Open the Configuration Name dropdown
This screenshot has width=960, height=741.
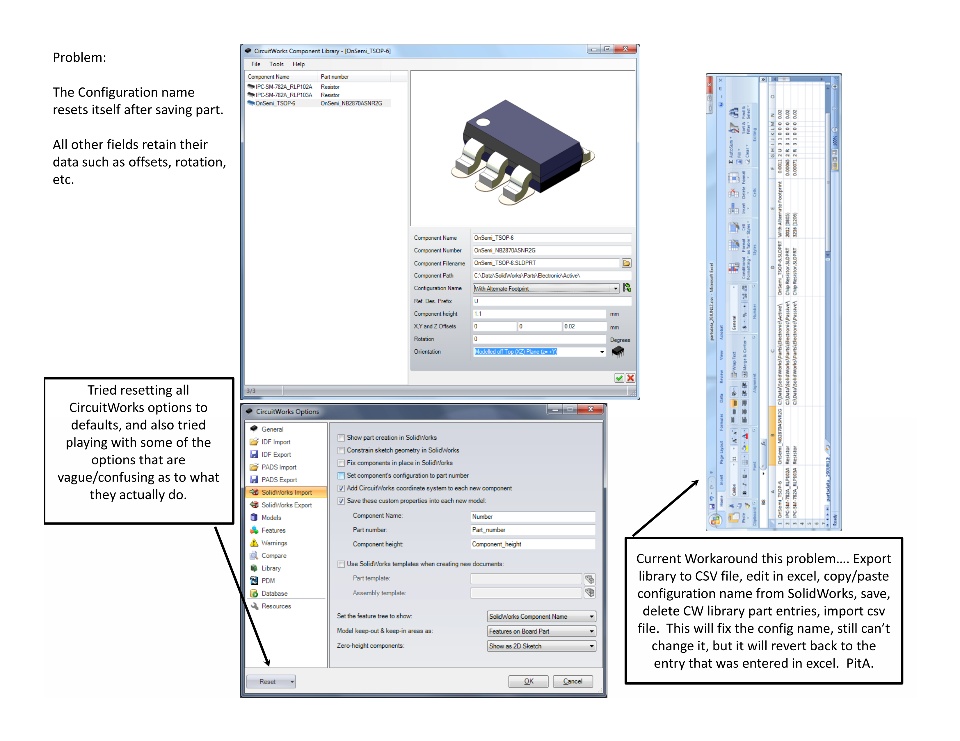[x=615, y=288]
